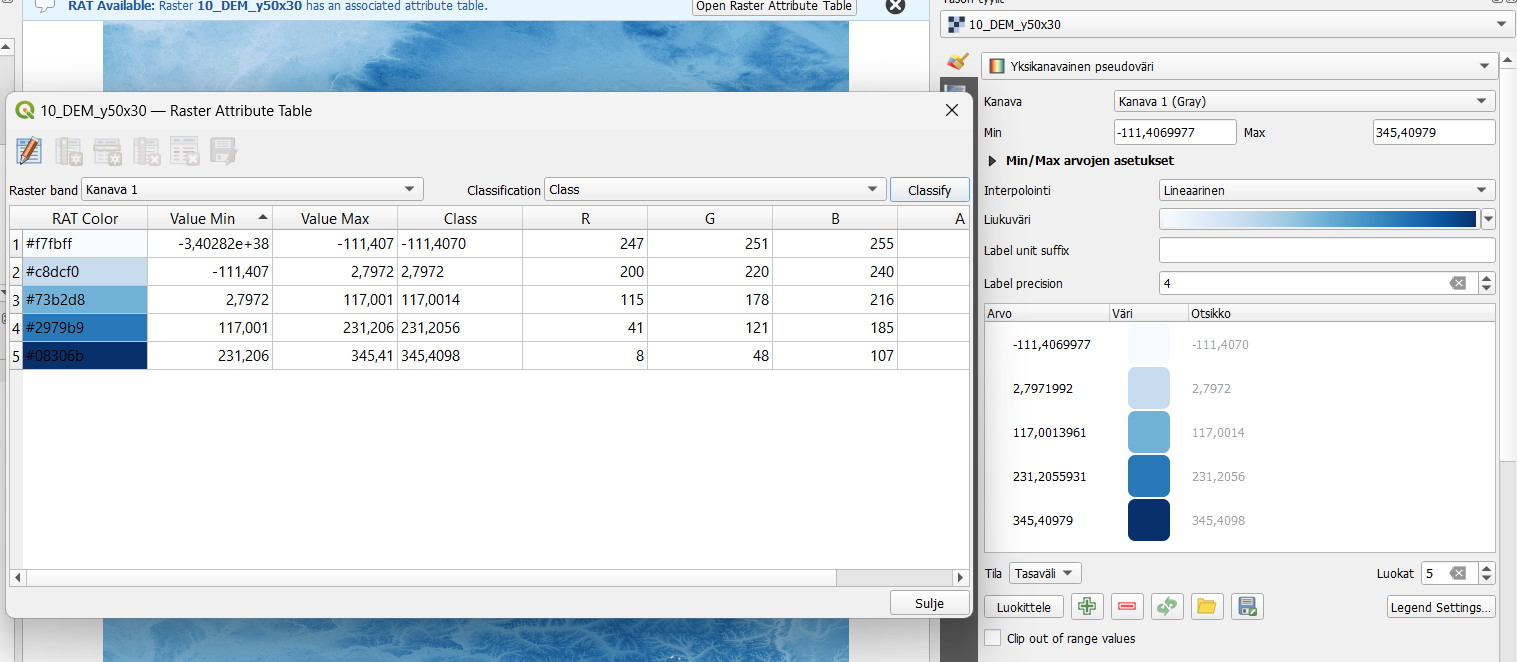This screenshot has height=662, width=1517.
Task: Click the remove row icon in RAT toolbar
Action: 185,151
